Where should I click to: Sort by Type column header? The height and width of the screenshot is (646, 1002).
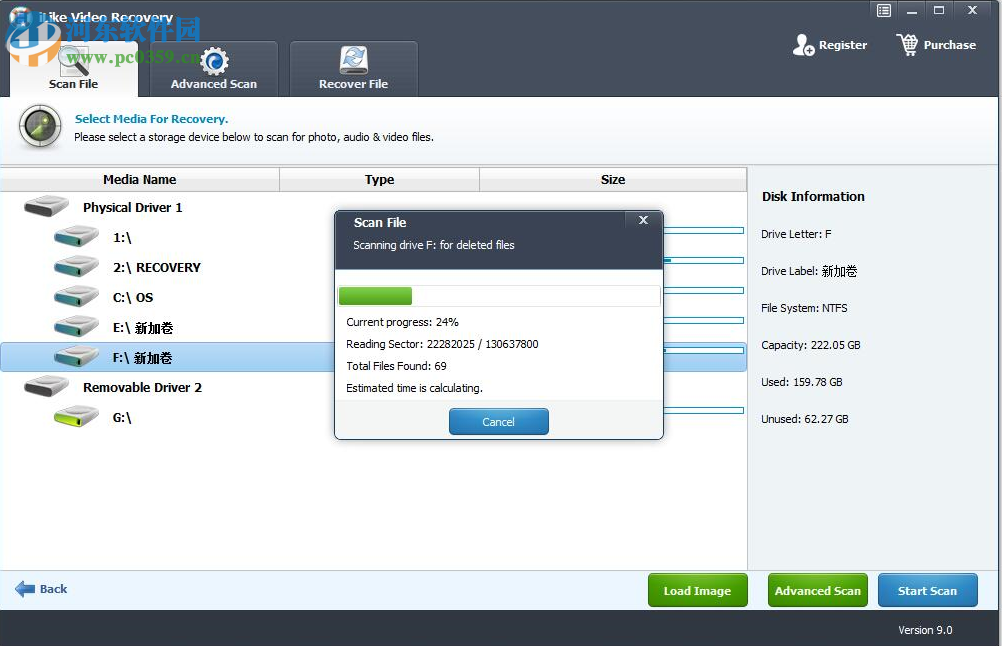pos(380,180)
